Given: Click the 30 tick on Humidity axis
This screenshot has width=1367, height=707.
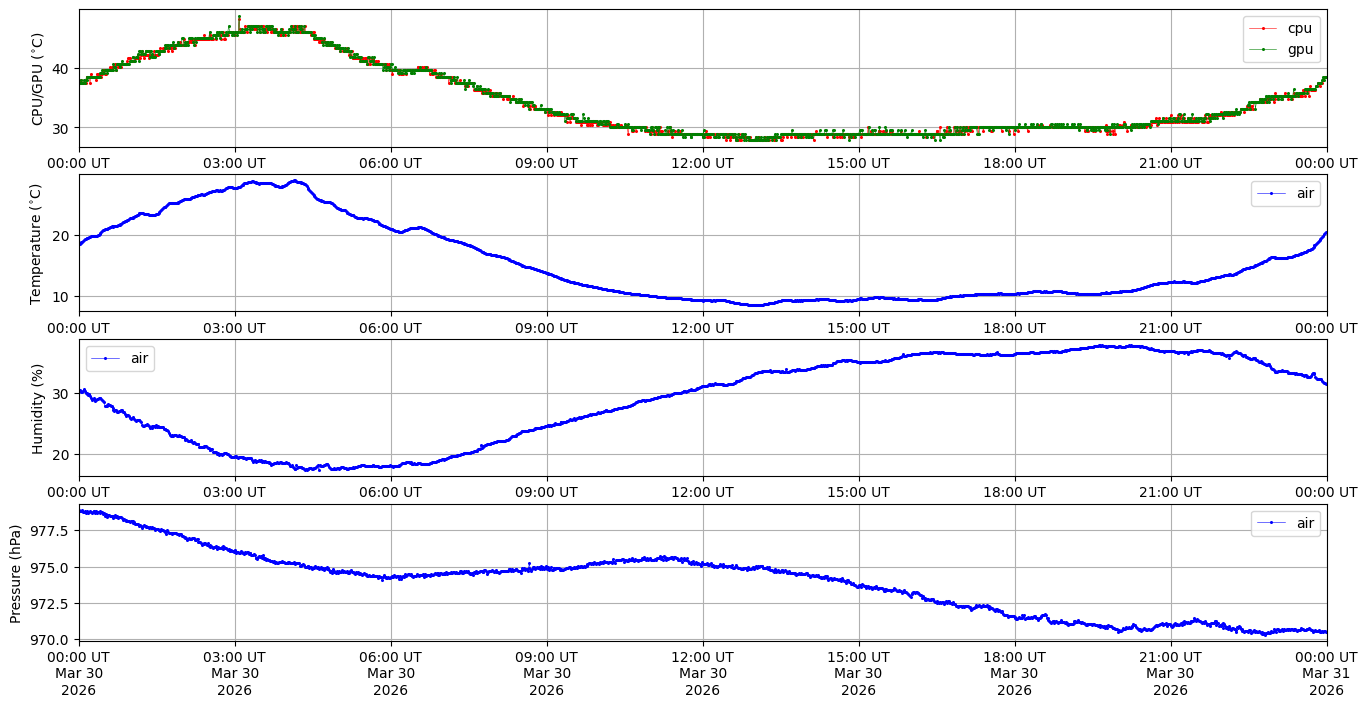Looking at the screenshot, I should coord(62,394).
